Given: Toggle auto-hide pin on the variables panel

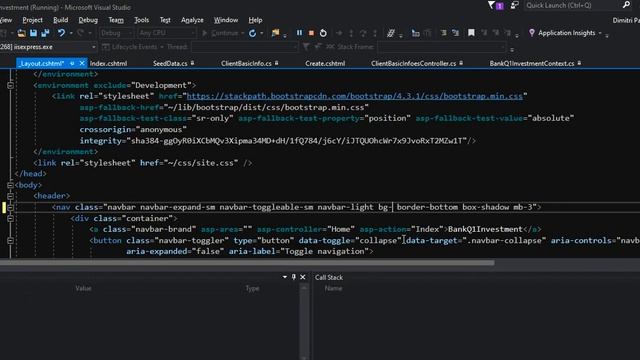Looking at the screenshot, I should [293, 277].
